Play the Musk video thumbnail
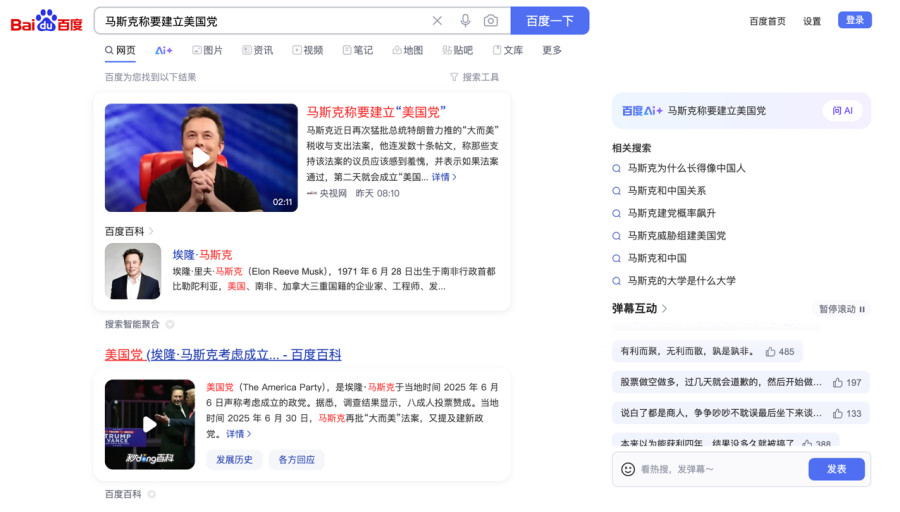 point(201,158)
